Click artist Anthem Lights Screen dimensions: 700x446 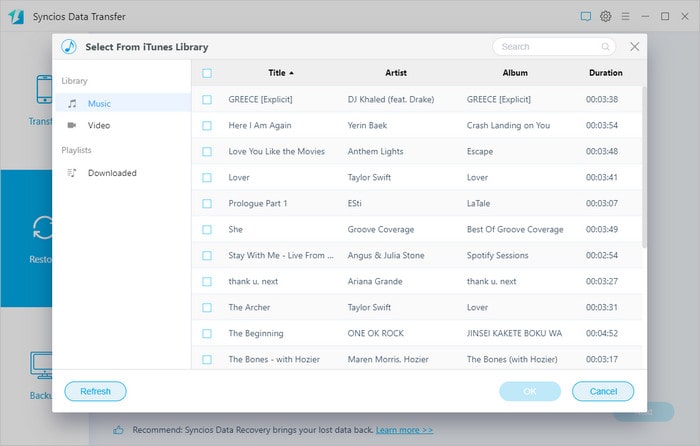[375, 151]
